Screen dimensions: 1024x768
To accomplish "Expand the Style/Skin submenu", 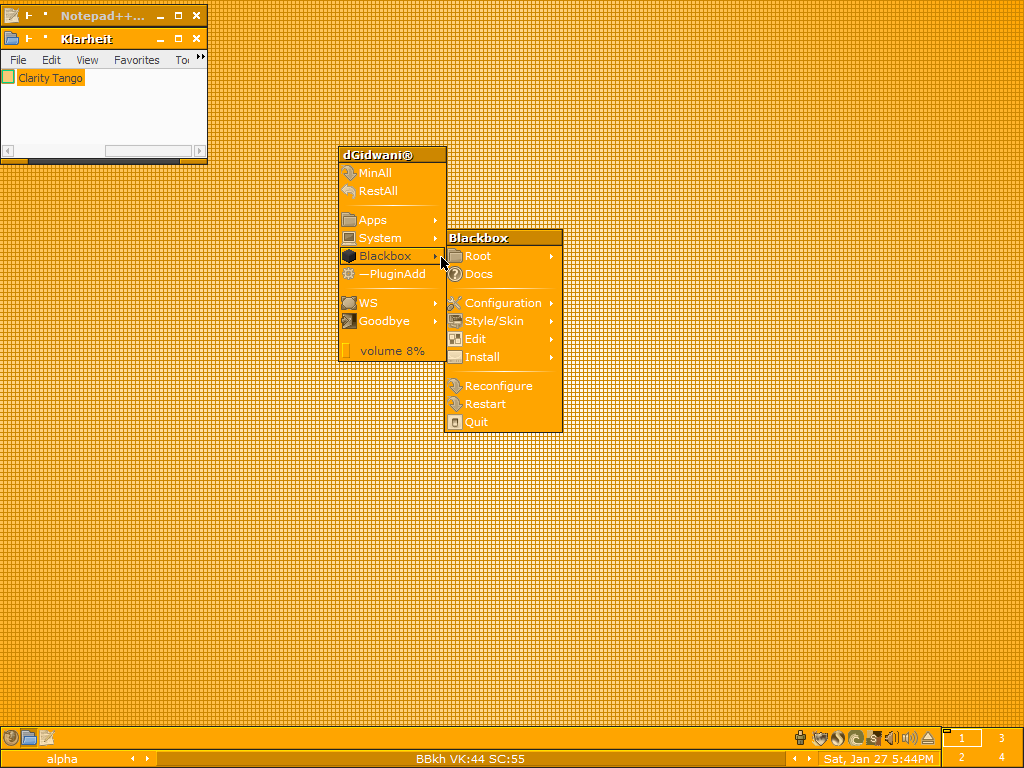I will (x=503, y=321).
